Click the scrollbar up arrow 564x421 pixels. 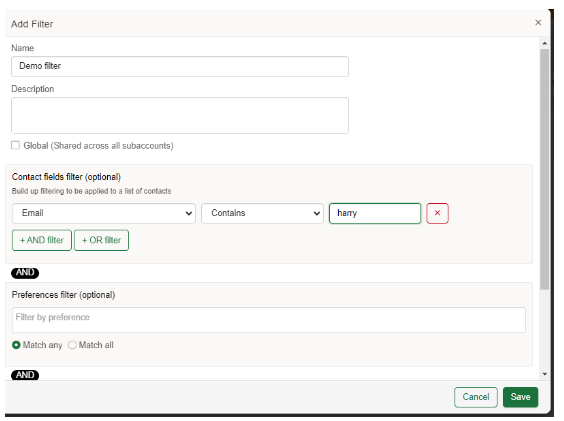545,43
